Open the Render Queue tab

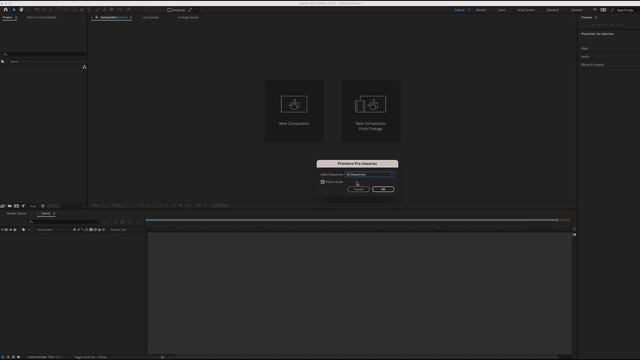(x=16, y=213)
